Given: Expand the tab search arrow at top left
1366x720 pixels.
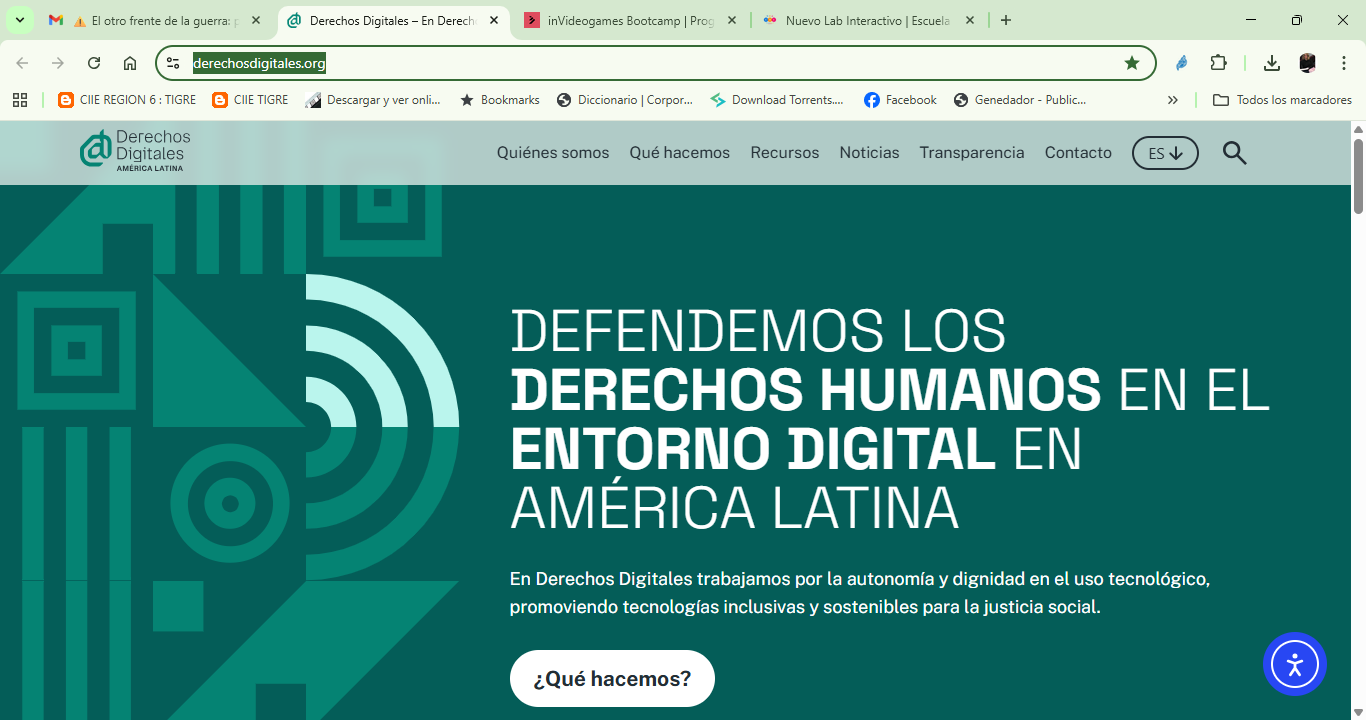Looking at the screenshot, I should tap(18, 20).
